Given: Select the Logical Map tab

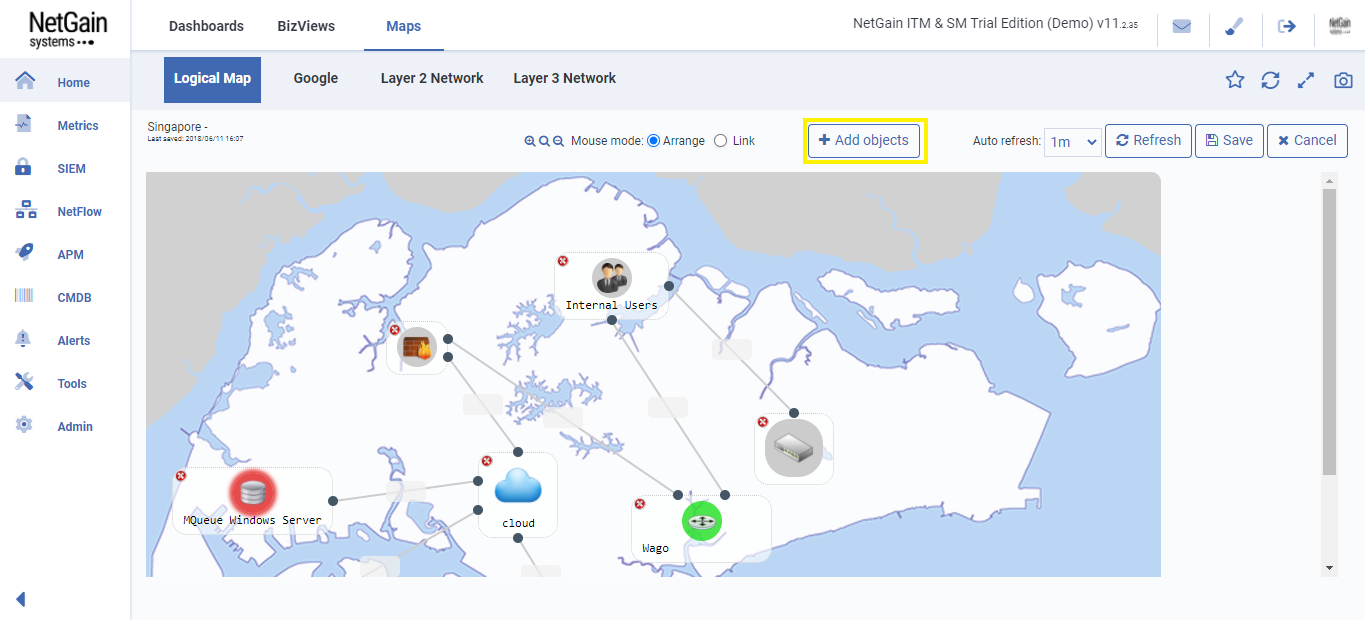Looking at the screenshot, I should pyautogui.click(x=212, y=79).
